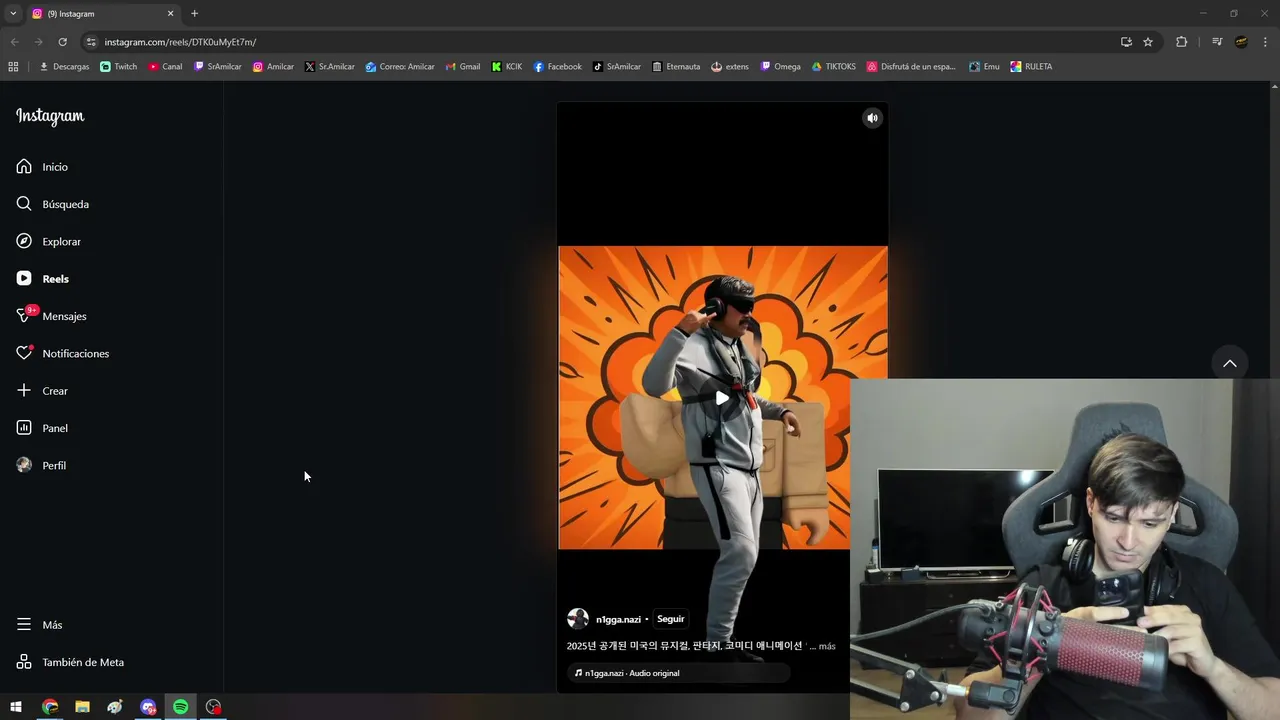1280x720 pixels.
Task: Open browser extensions puzzle icon
Action: 1181,42
